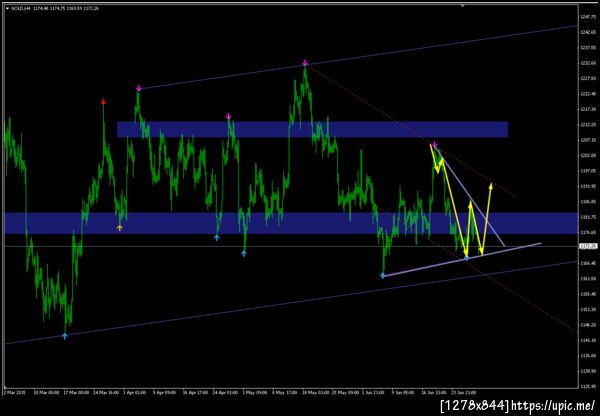This screenshot has height=416, width=600.
Task: Click the 24 Apr 01:00 time axis label
Action: pyautogui.click(x=226, y=393)
